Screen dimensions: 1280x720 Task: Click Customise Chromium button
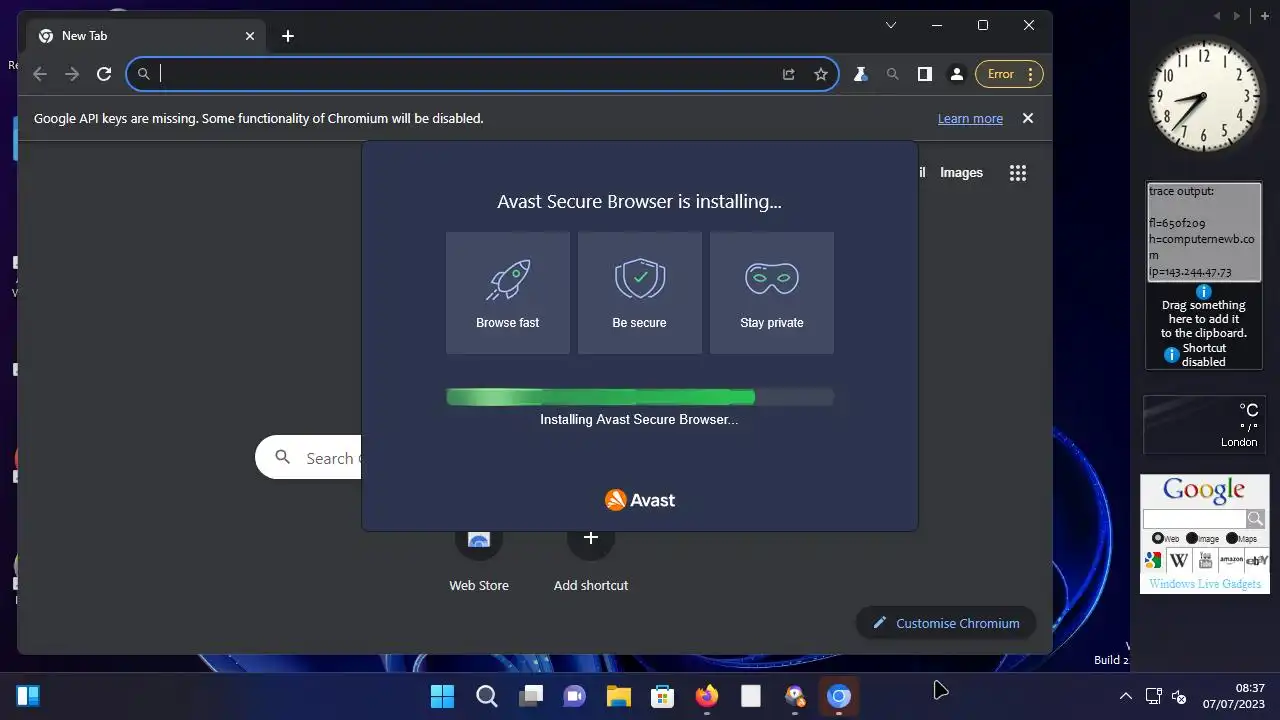946,623
